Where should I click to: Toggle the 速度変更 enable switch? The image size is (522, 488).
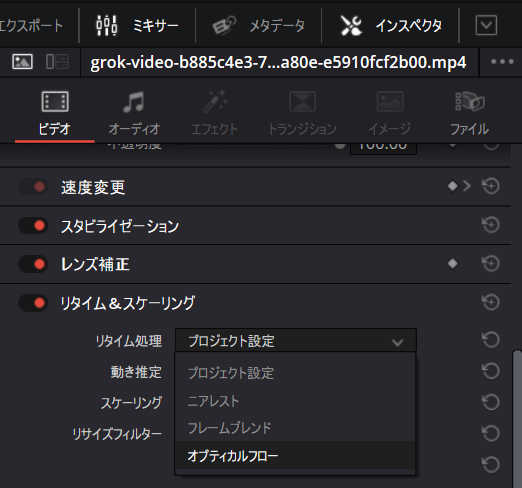pos(33,187)
